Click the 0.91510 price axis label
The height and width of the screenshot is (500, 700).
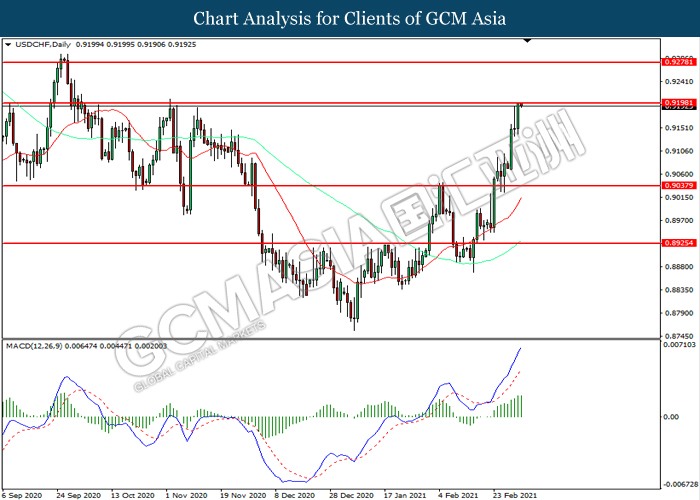[679, 128]
